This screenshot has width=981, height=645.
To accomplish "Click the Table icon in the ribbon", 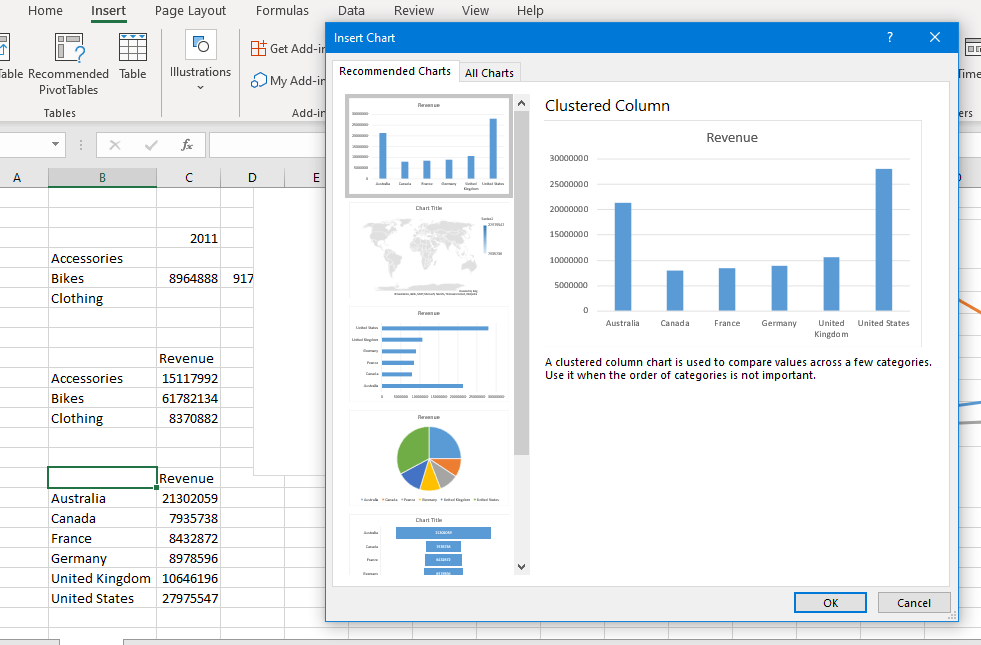I will pyautogui.click(x=132, y=48).
